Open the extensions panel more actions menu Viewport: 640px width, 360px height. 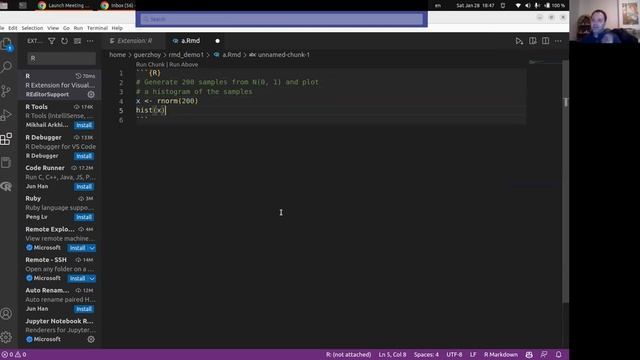coord(90,41)
